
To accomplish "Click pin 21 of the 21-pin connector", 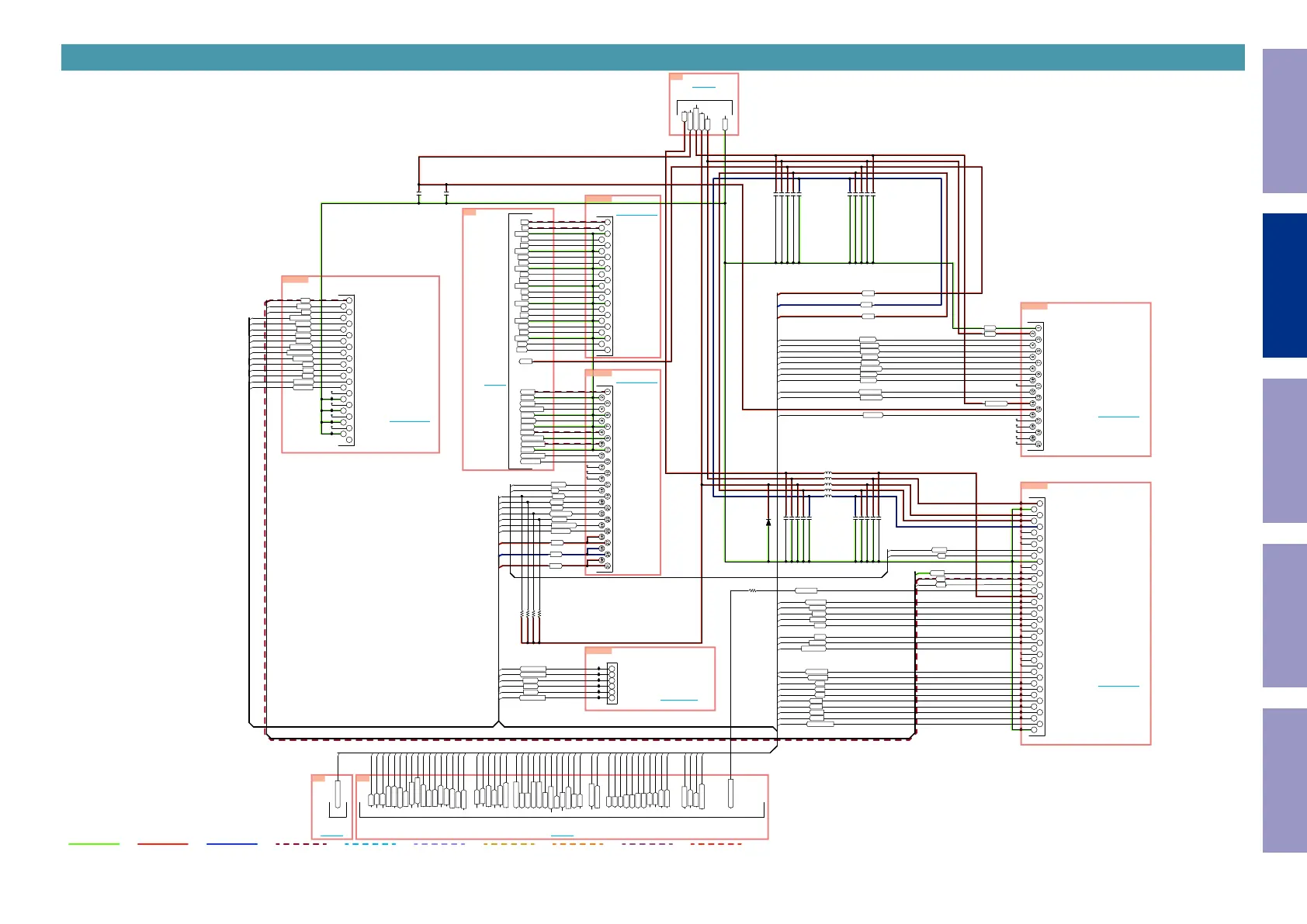I will (x=1038, y=444).
